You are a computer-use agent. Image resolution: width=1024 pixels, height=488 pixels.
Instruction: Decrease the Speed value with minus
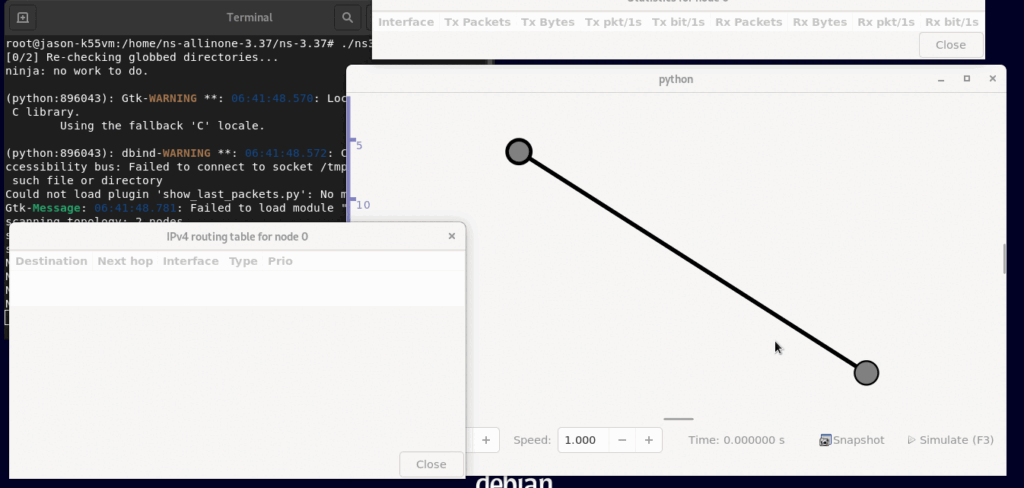click(x=622, y=440)
